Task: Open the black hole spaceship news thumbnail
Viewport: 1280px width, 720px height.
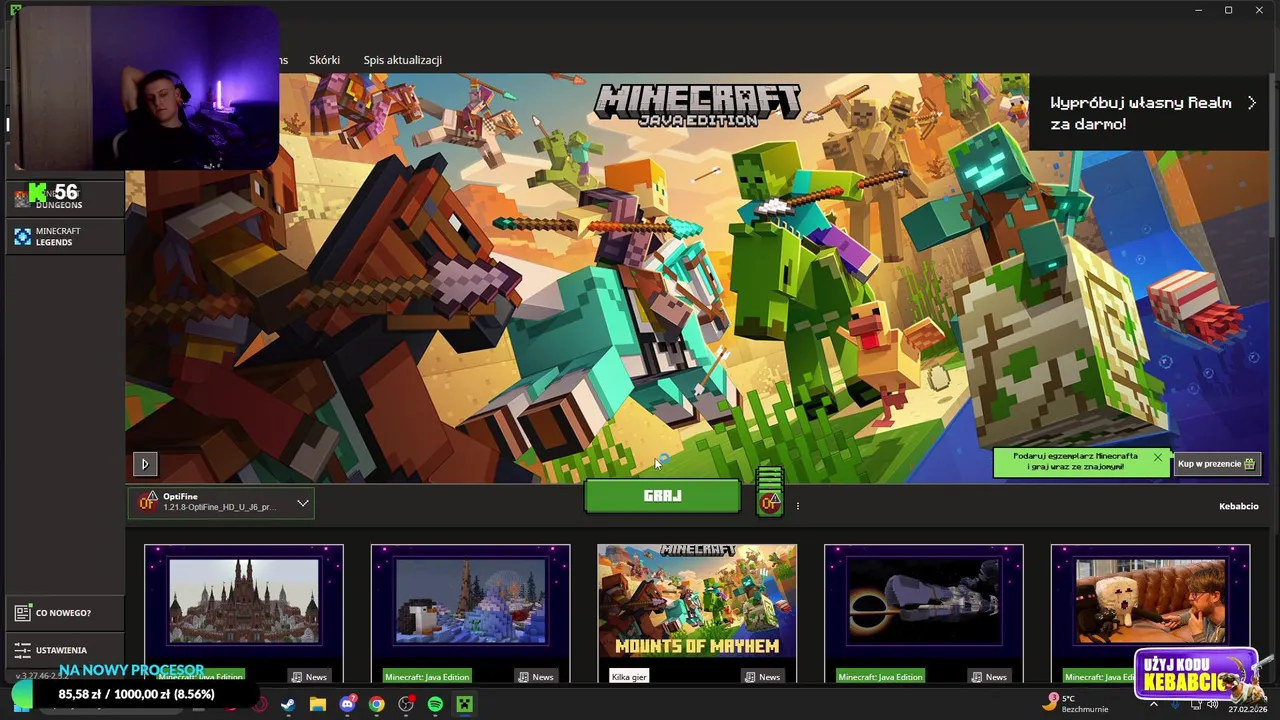Action: (x=923, y=601)
